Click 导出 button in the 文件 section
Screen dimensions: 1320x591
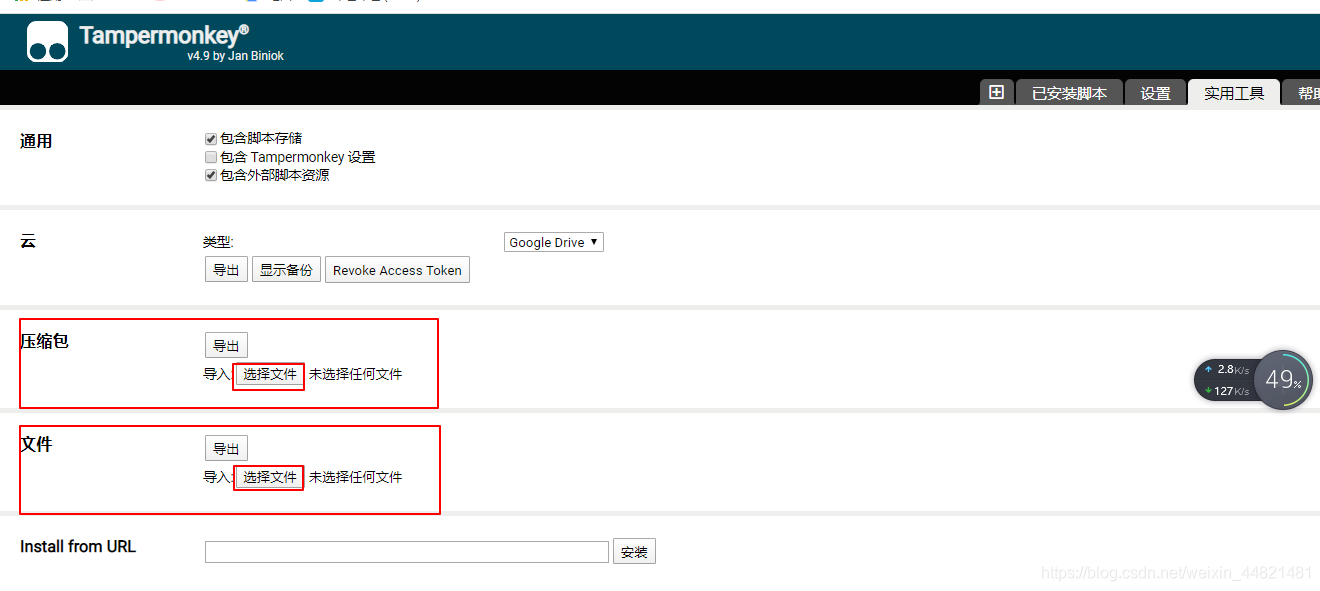coord(226,449)
